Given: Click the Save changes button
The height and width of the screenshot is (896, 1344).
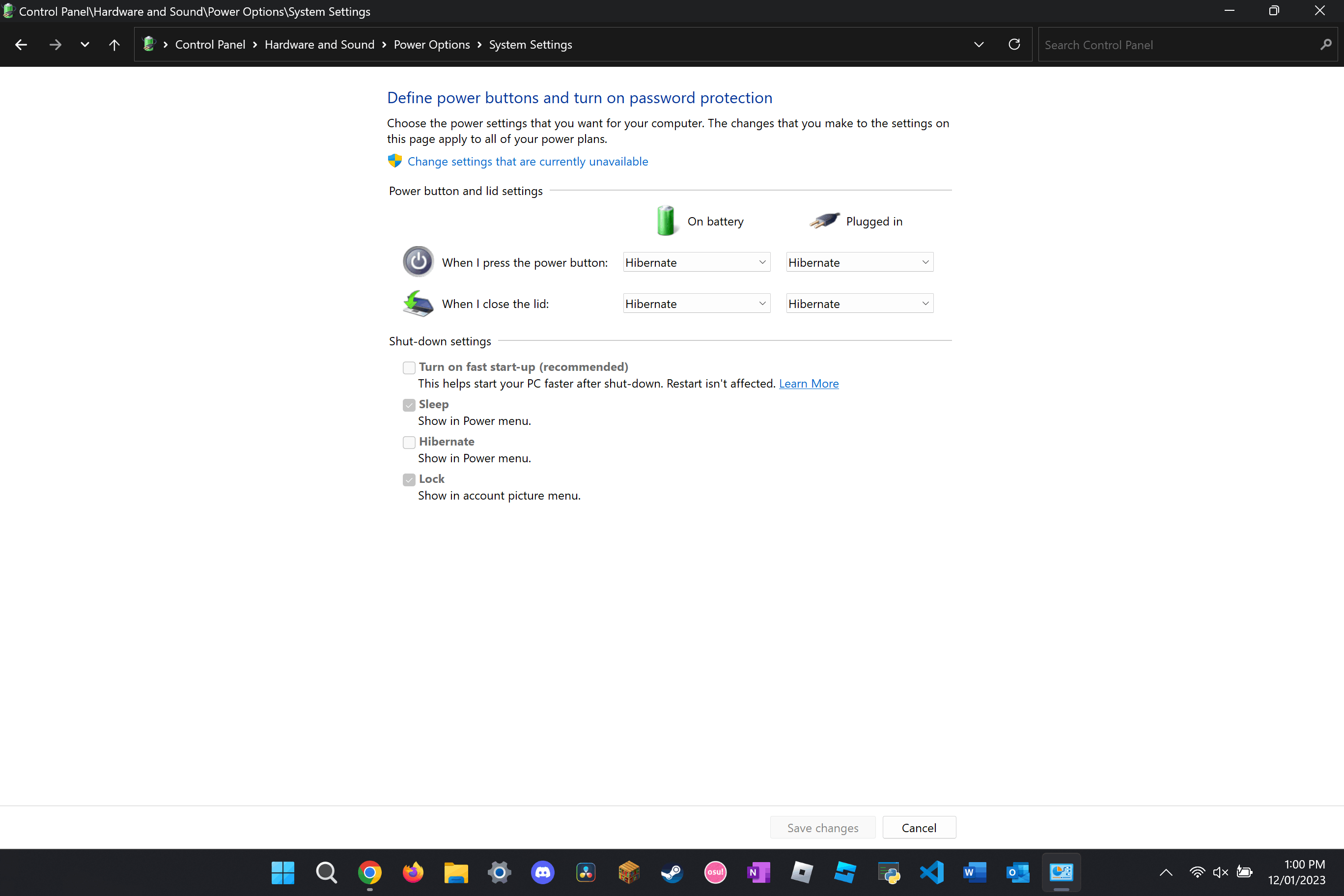Looking at the screenshot, I should pos(822,827).
